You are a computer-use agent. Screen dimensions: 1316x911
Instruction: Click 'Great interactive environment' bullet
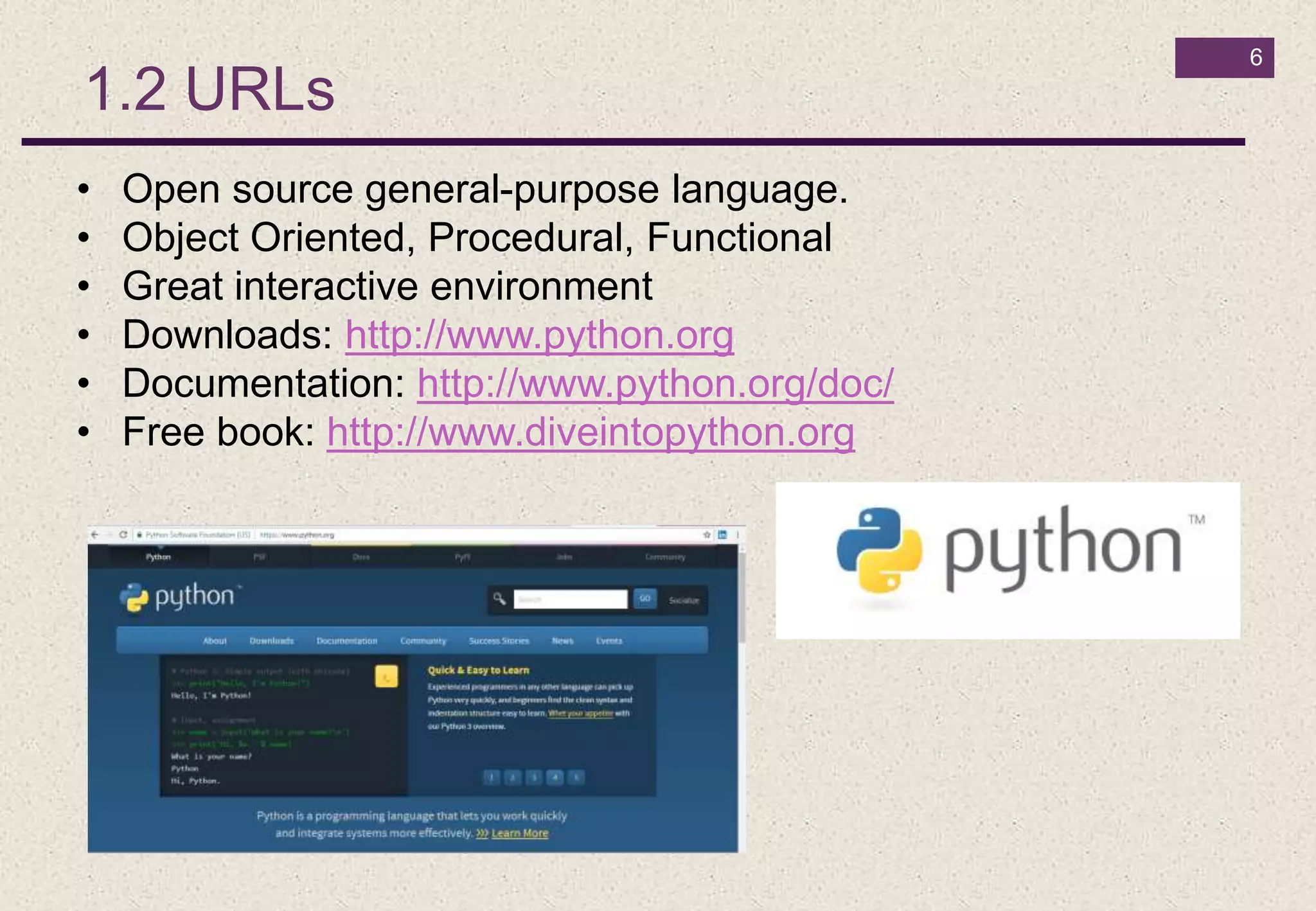(x=387, y=286)
